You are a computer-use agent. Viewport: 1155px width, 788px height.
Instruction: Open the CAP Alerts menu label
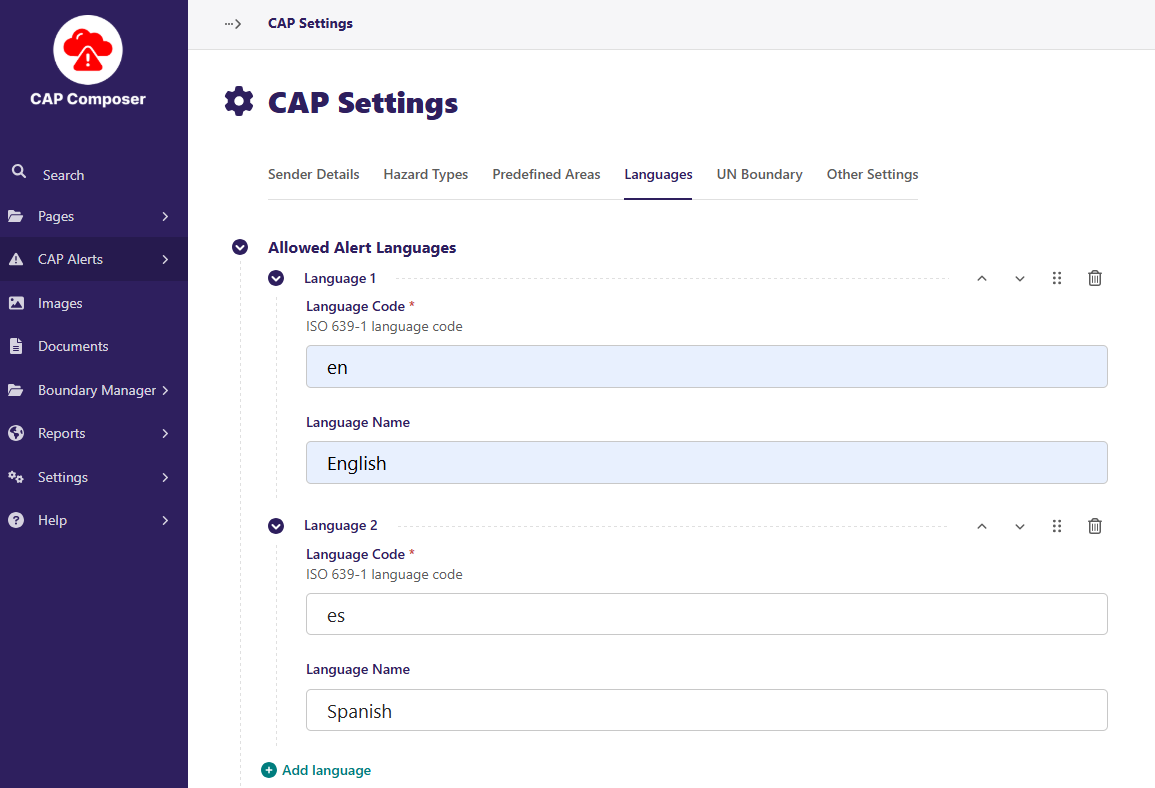[x=71, y=259]
